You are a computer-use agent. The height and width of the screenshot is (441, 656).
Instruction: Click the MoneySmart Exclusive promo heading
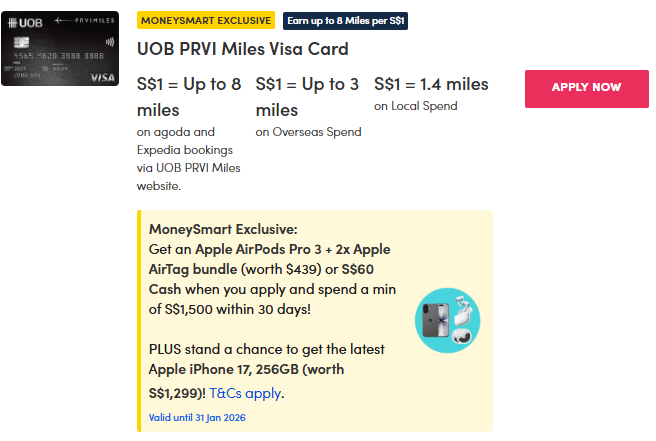click(x=223, y=229)
